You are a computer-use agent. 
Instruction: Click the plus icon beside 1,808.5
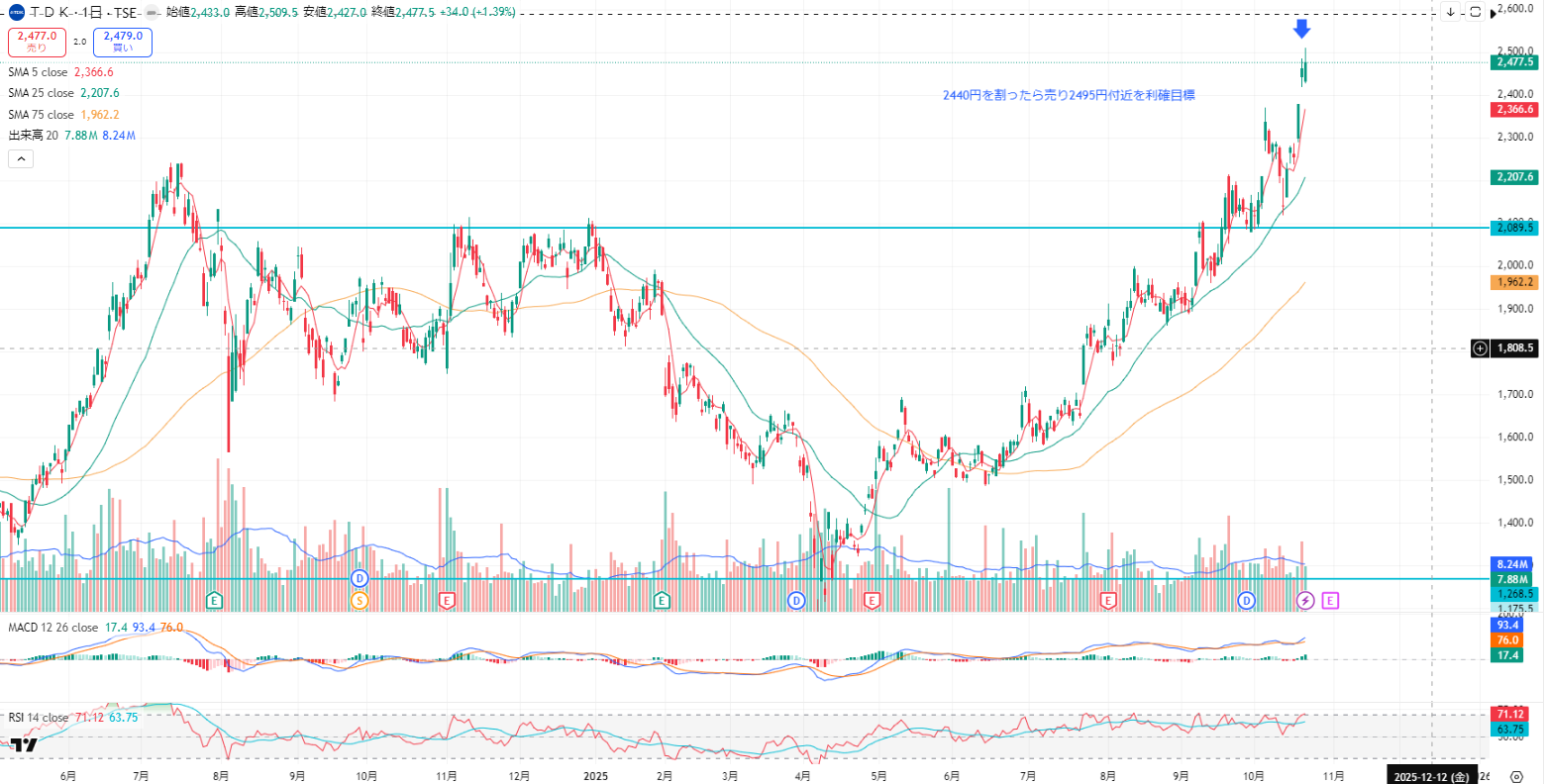[1480, 348]
